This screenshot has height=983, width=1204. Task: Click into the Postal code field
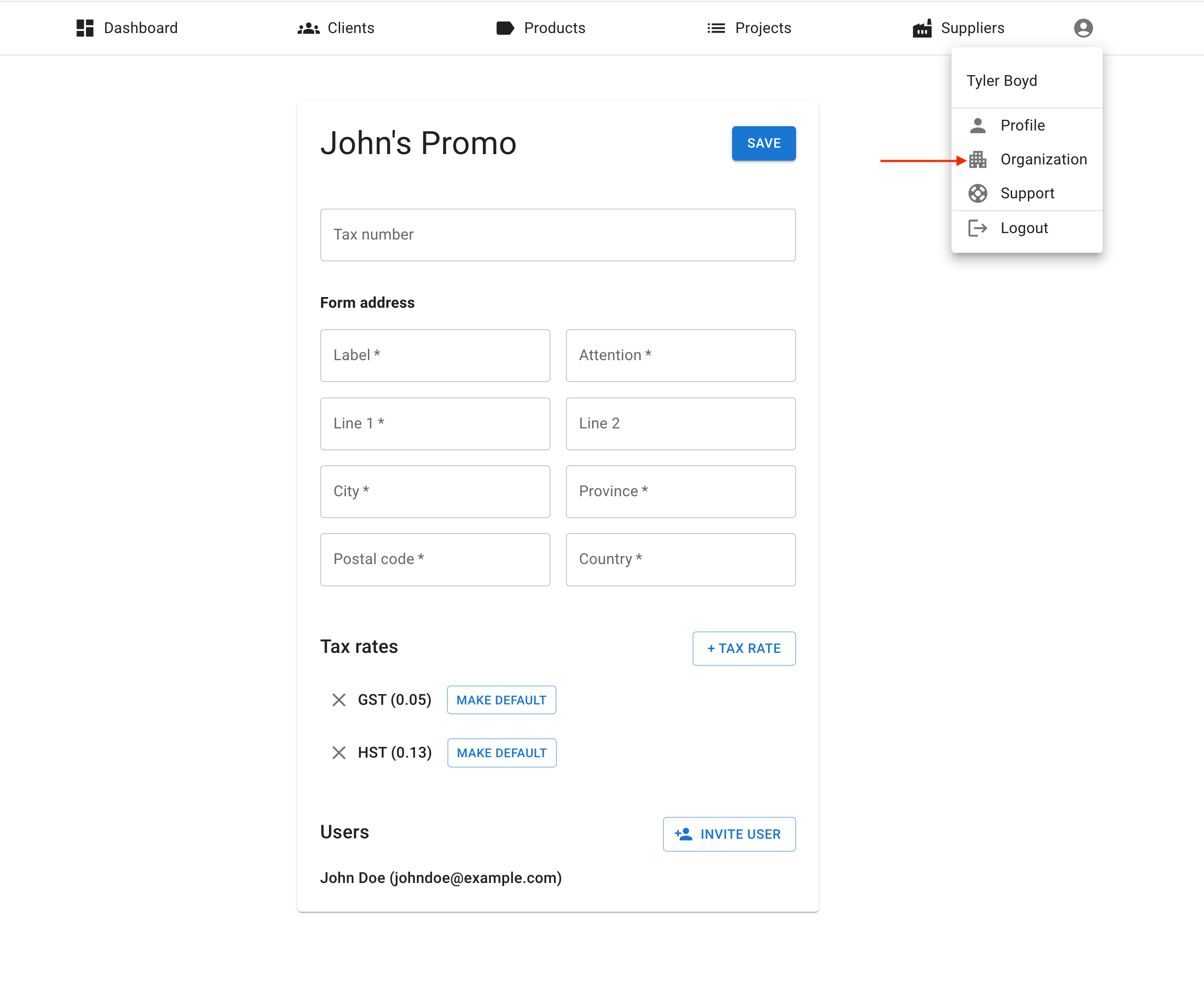pos(435,559)
